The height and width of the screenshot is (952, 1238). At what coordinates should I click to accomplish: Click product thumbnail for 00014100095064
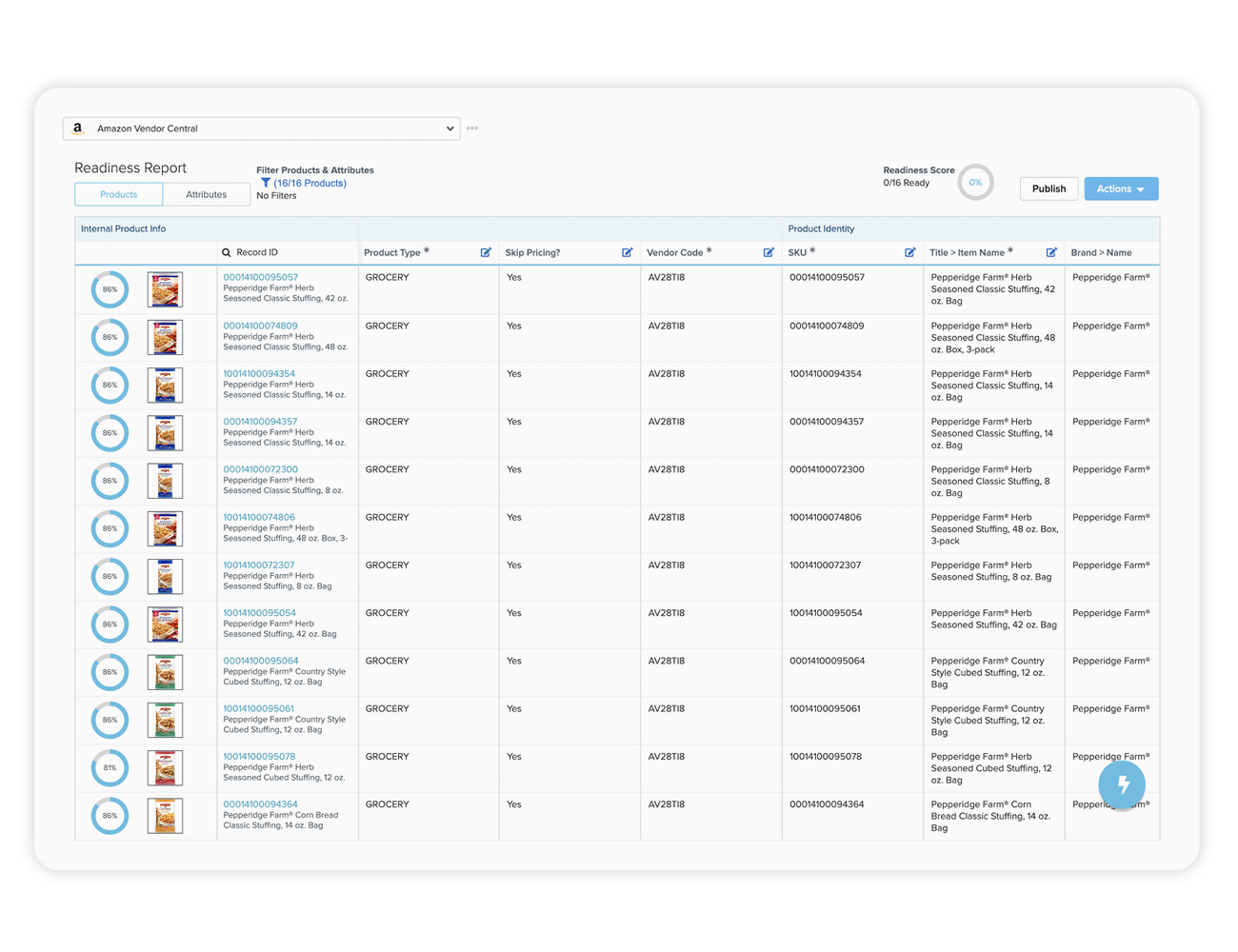[x=165, y=672]
